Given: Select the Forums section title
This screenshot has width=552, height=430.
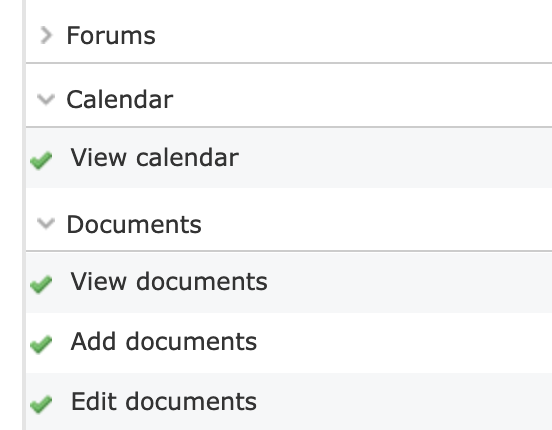Looking at the screenshot, I should coord(111,36).
